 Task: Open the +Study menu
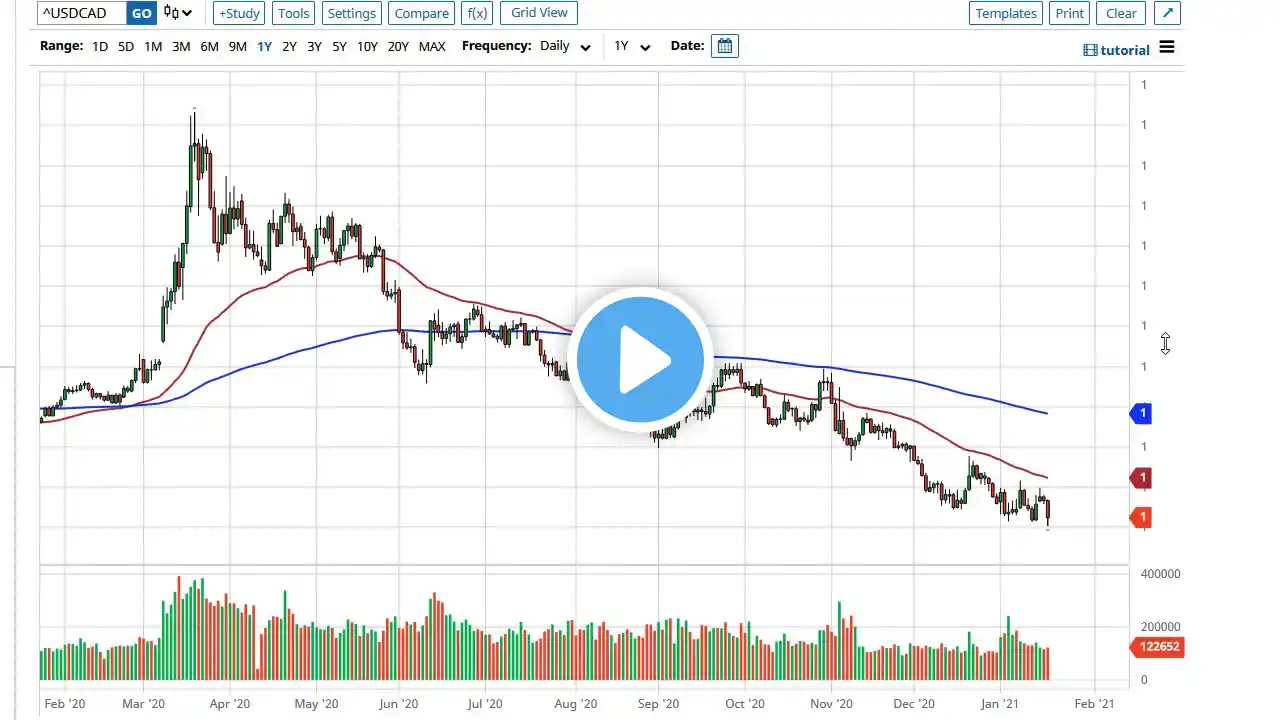pos(239,13)
